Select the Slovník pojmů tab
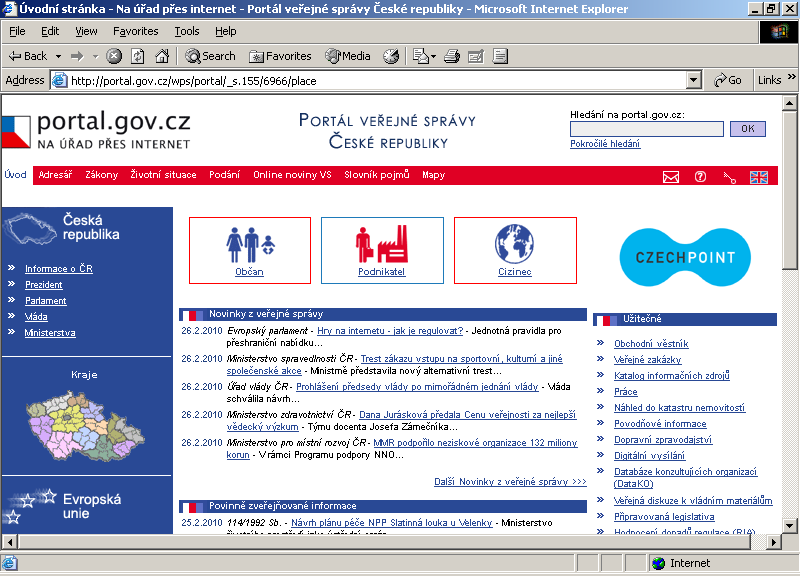This screenshot has height=576, width=800. (x=377, y=174)
